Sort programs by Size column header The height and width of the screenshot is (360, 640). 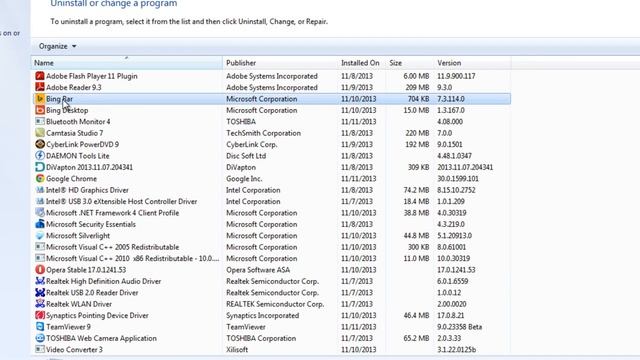[410, 63]
